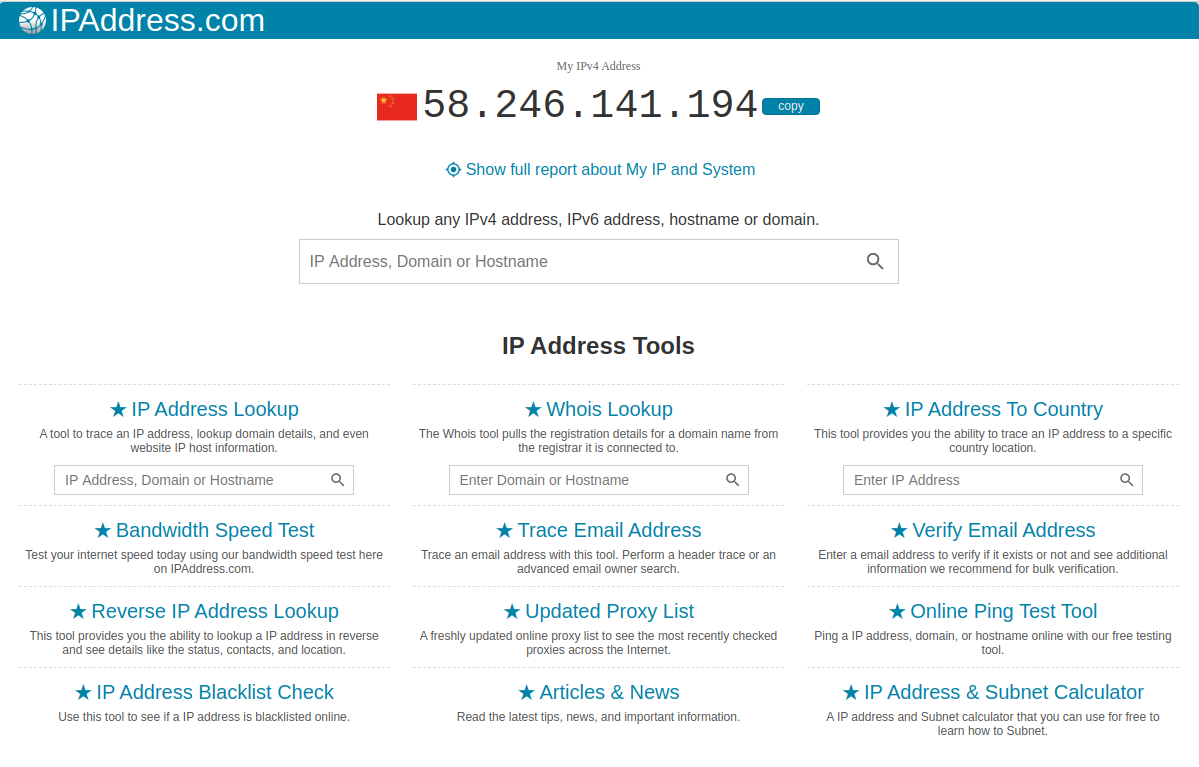This screenshot has width=1199, height=767.
Task: Click the star icon next to Verify Email Address
Action: [899, 531]
